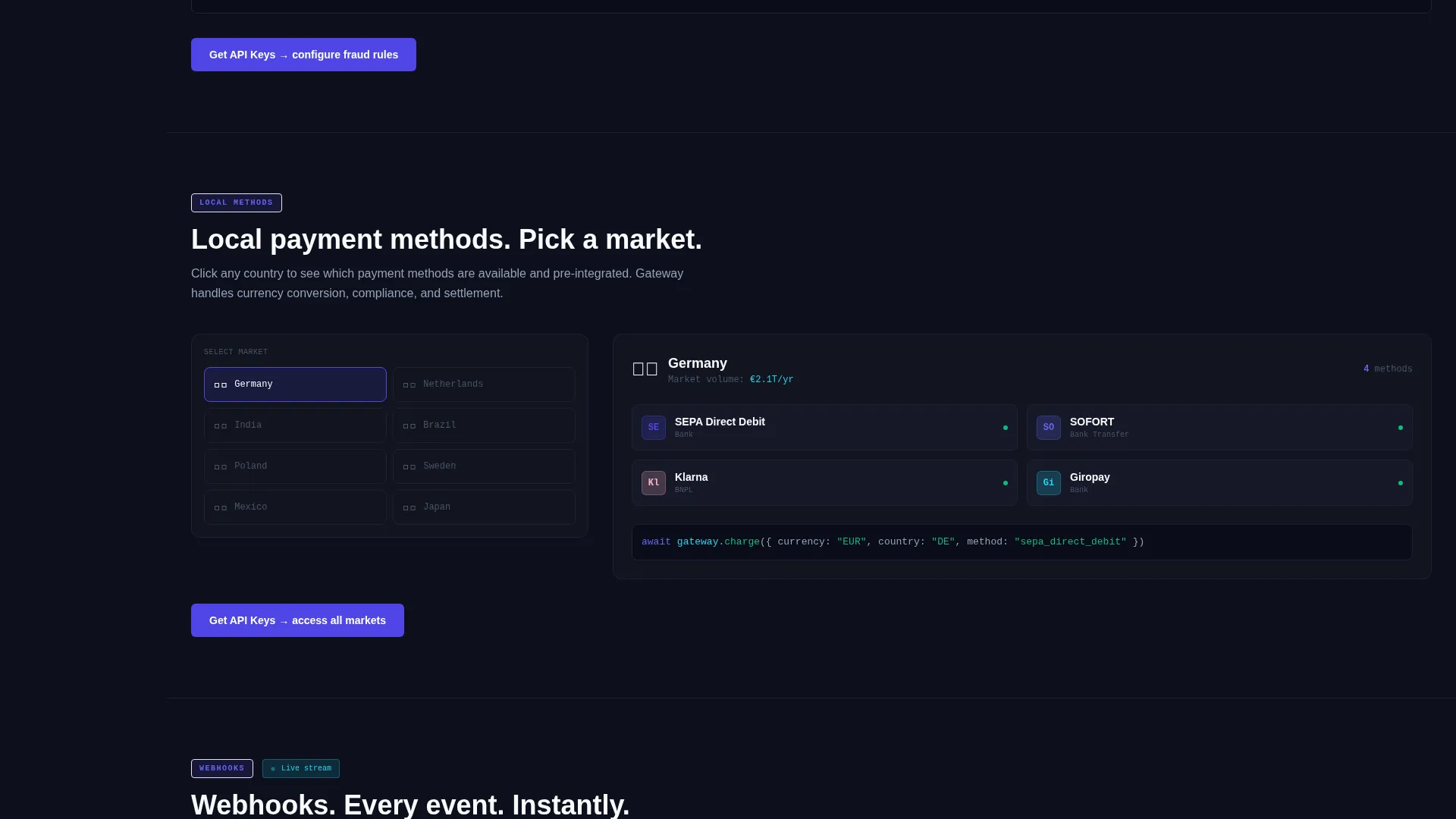Click Get API Keys access all markets button

[x=297, y=620]
